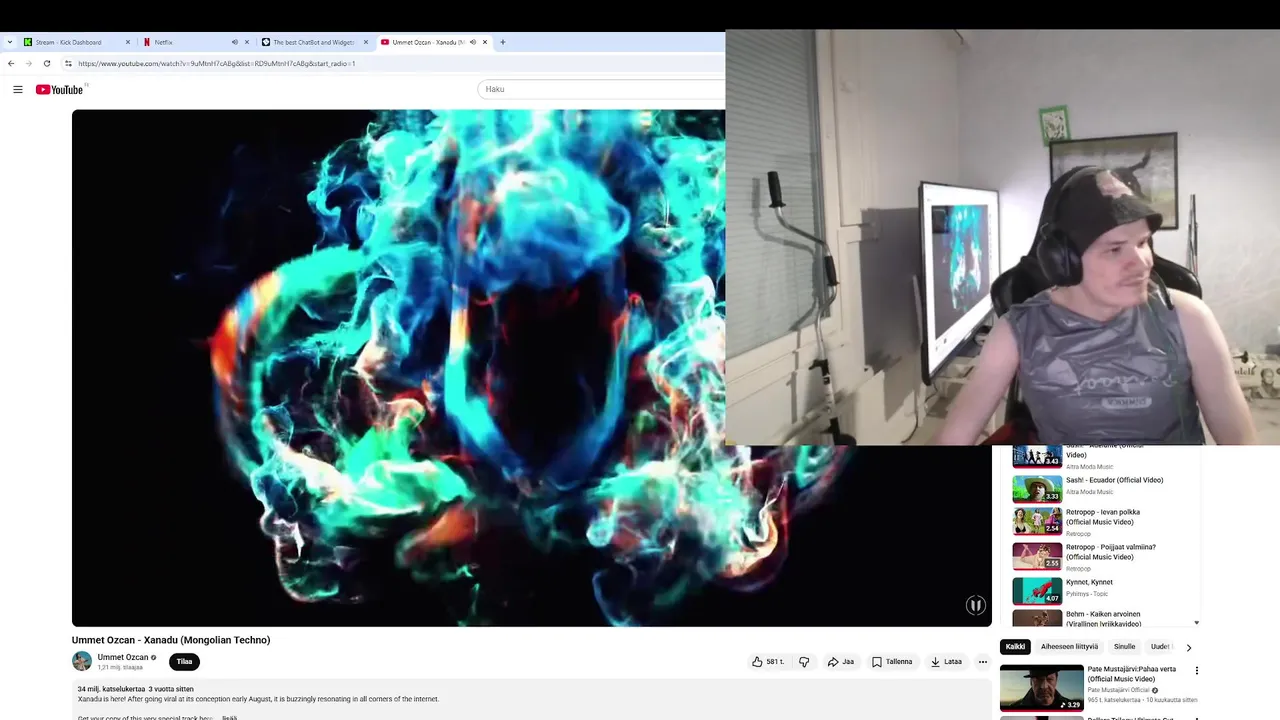Open Ievan polkka thumbnail 2.54
The height and width of the screenshot is (720, 1280).
click(x=1037, y=521)
